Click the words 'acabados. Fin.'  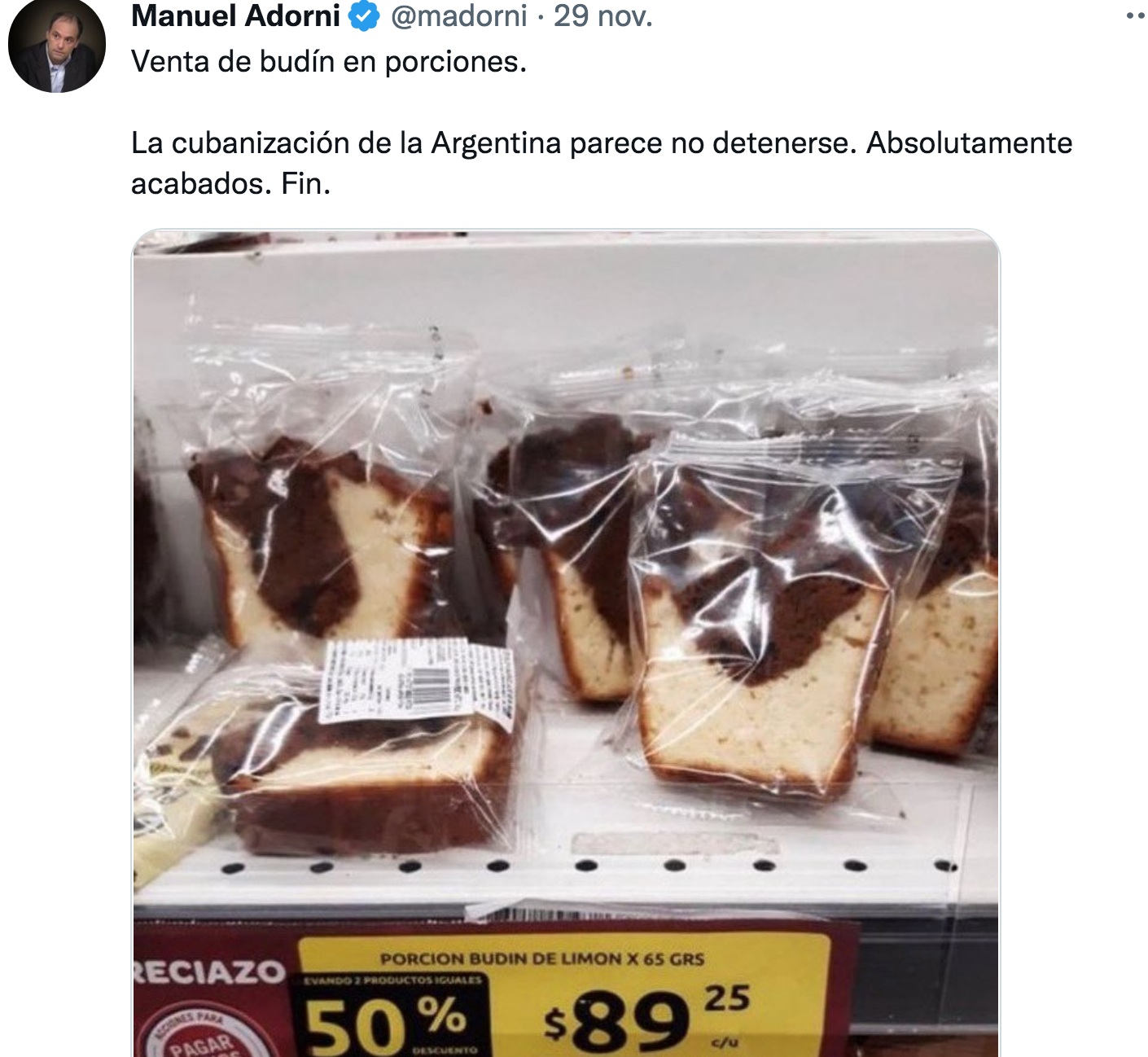(231, 184)
